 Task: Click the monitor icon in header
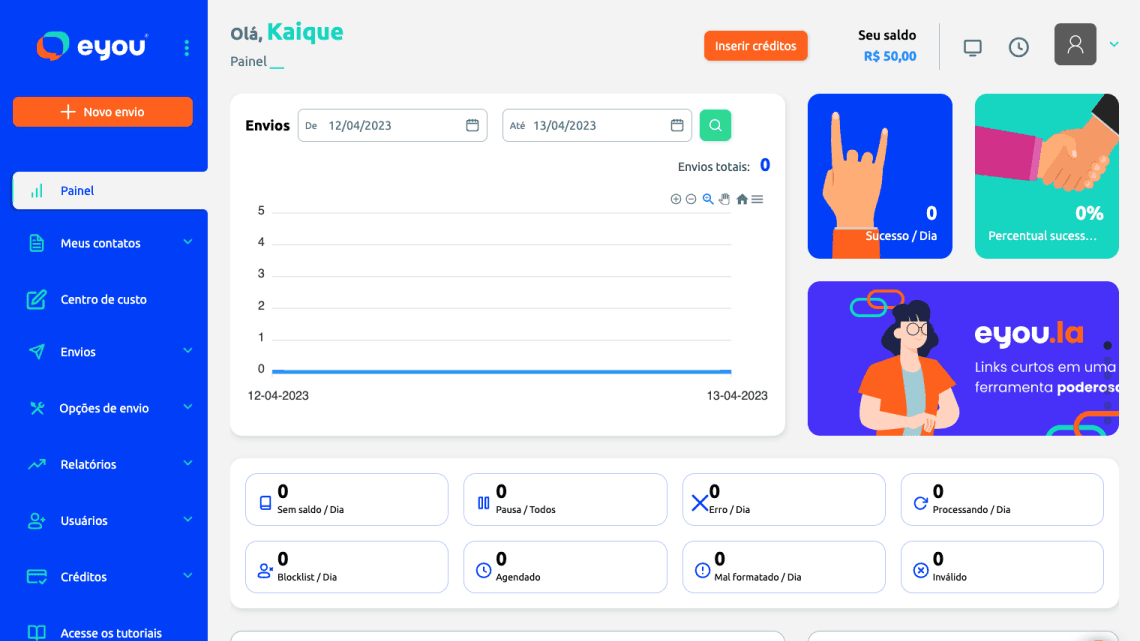(972, 47)
